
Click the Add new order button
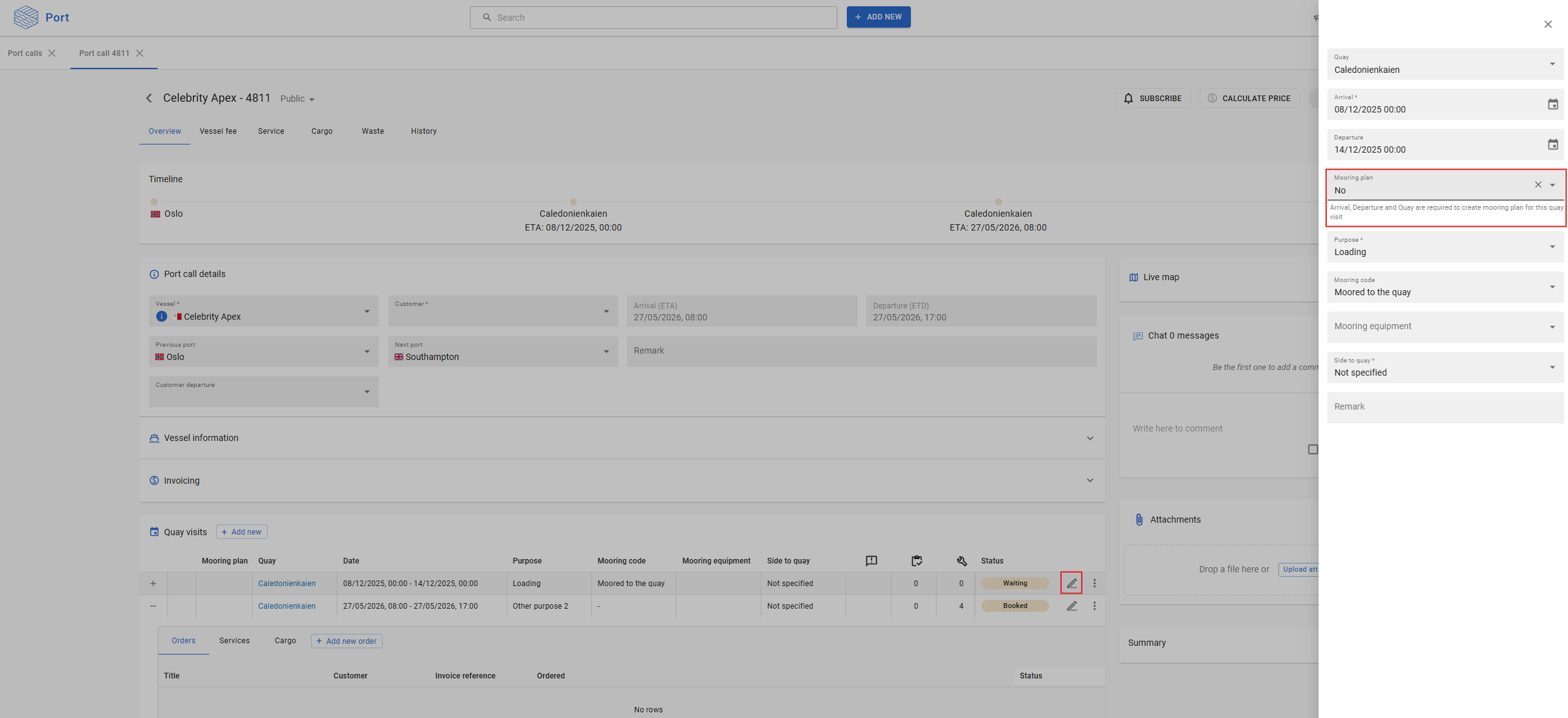point(347,641)
